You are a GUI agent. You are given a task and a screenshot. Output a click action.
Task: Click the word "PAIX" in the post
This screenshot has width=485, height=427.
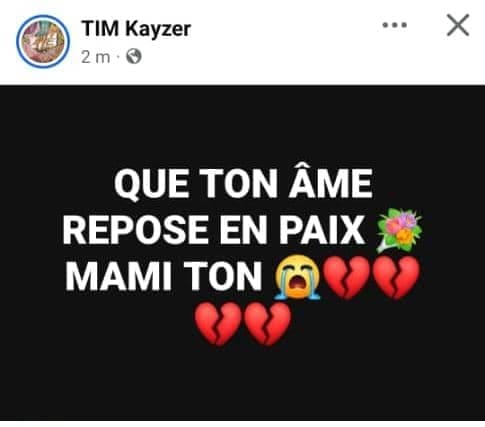[322, 230]
